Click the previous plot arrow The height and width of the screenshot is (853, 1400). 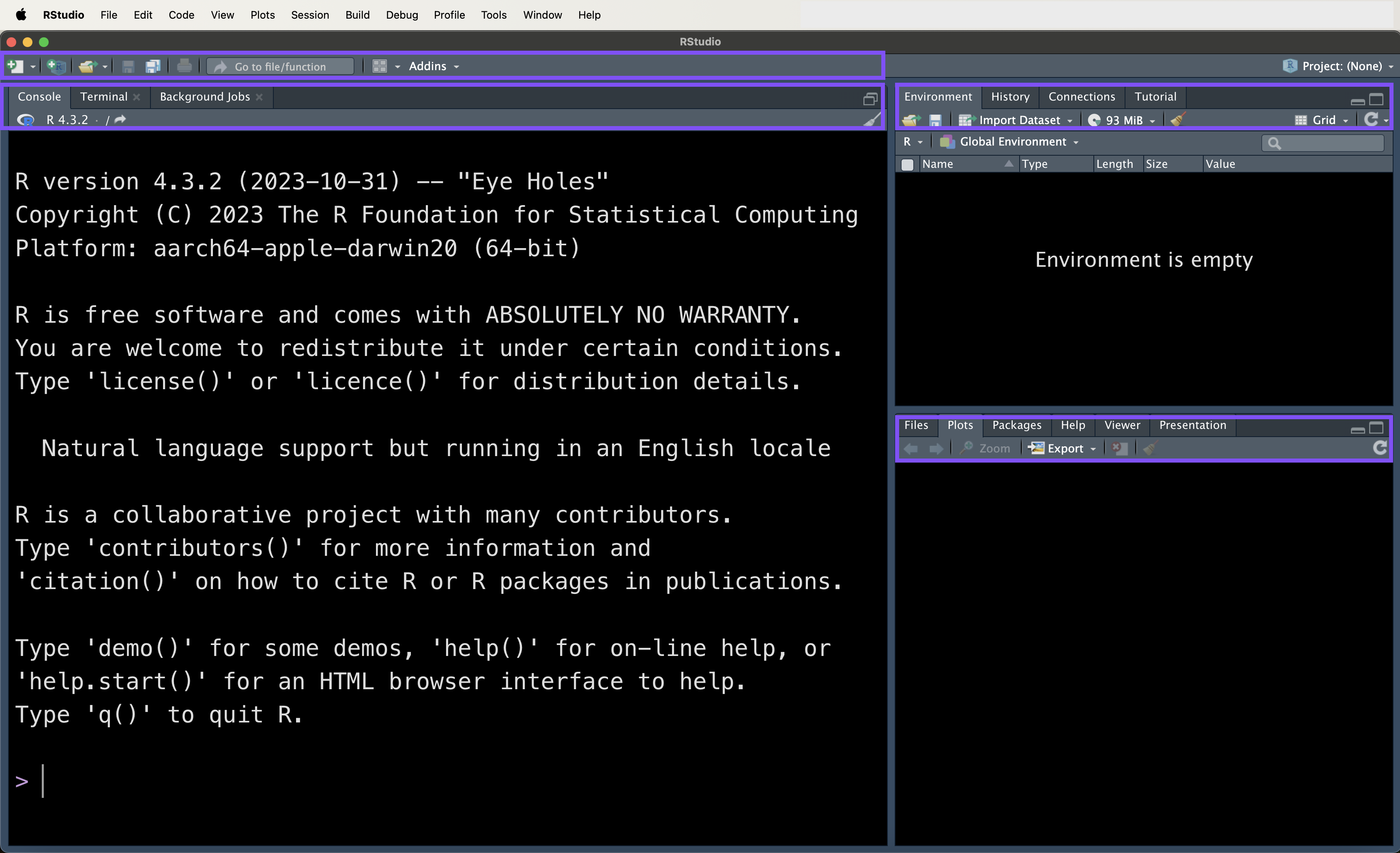[x=911, y=449]
